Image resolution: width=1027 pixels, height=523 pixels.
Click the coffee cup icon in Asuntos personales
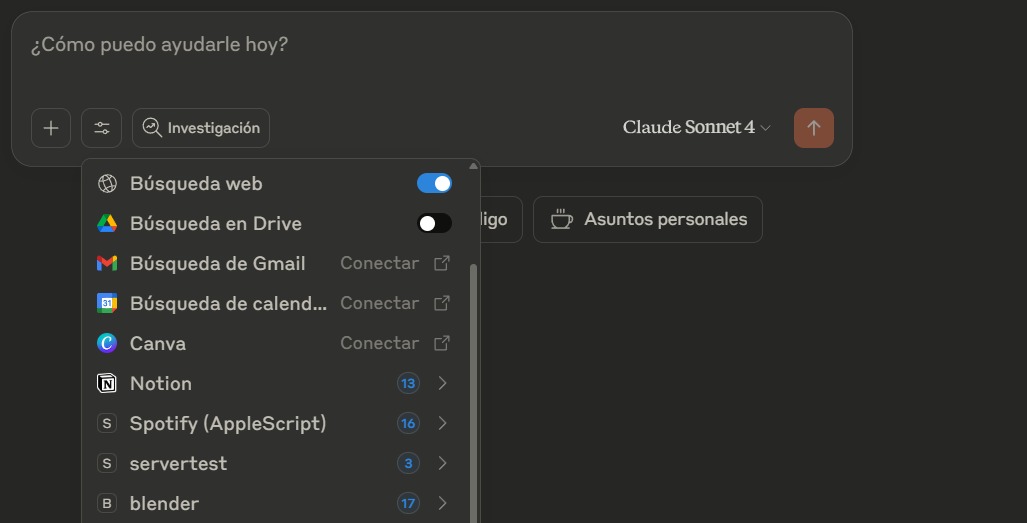pyautogui.click(x=561, y=219)
